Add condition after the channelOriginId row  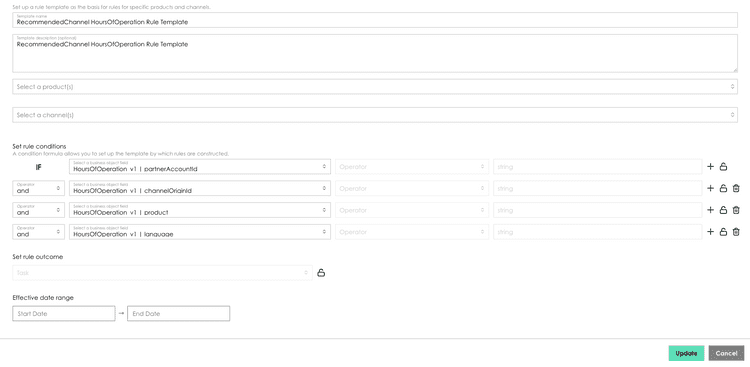click(x=710, y=189)
